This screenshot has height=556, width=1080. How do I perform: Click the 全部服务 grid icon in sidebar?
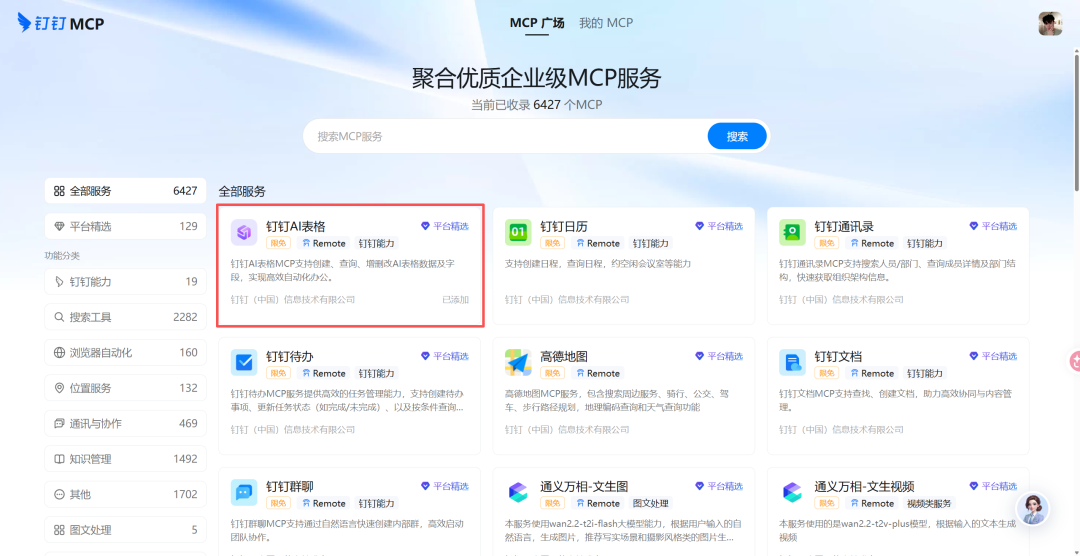click(x=59, y=191)
